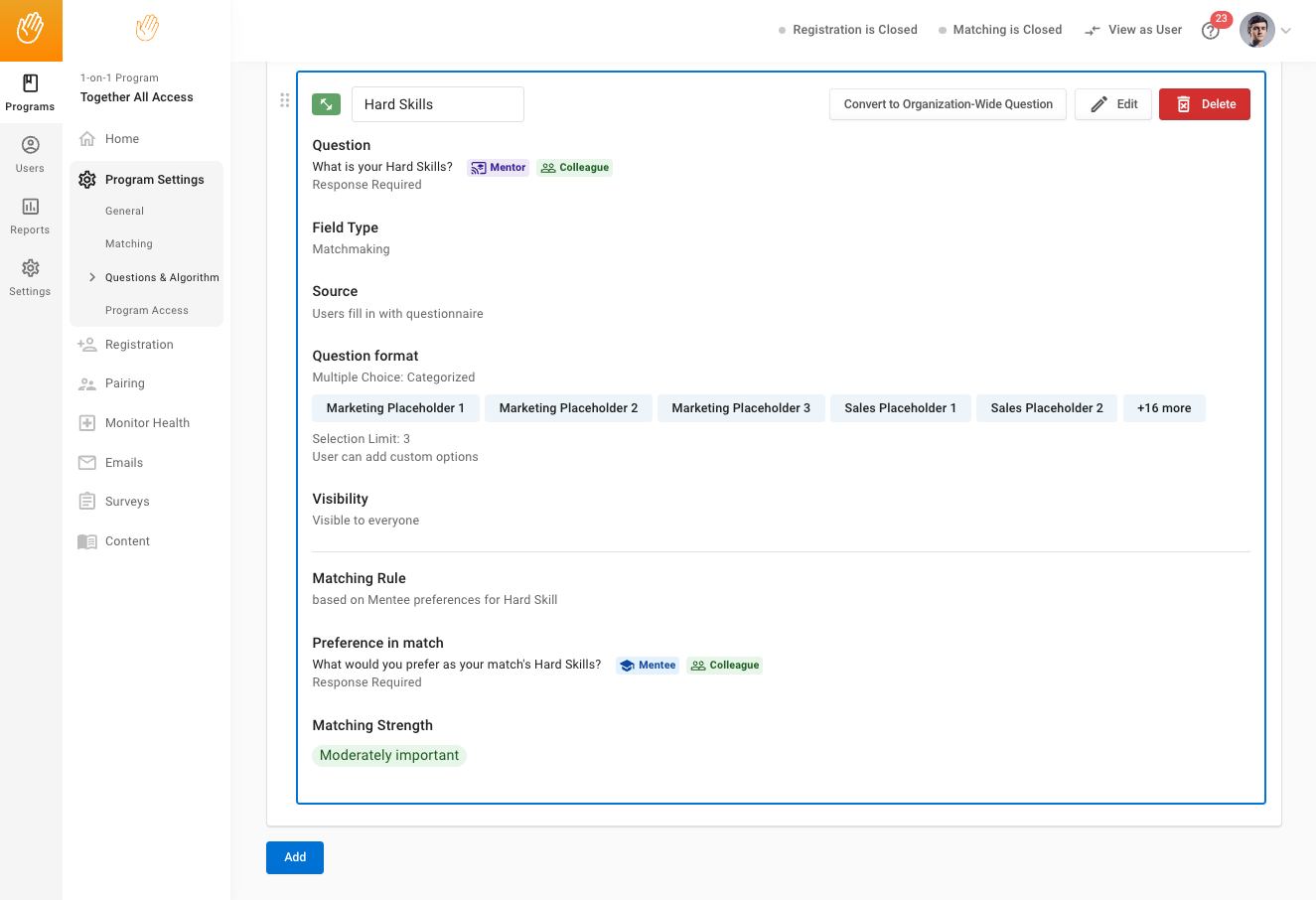Image resolution: width=1316 pixels, height=900 pixels.
Task: Expand the +16 more options chip
Action: pyautogui.click(x=1163, y=408)
